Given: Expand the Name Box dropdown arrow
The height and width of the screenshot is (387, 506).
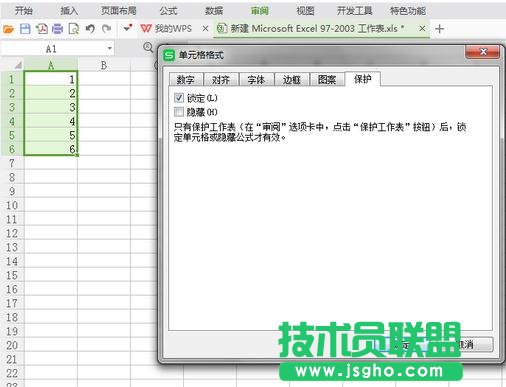Looking at the screenshot, I should (109, 49).
